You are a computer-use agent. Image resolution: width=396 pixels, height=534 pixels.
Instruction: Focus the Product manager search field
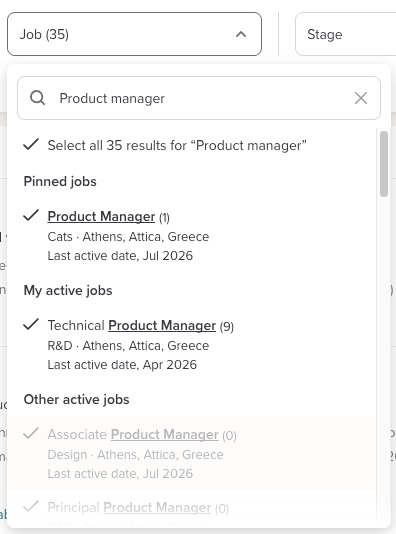click(199, 98)
